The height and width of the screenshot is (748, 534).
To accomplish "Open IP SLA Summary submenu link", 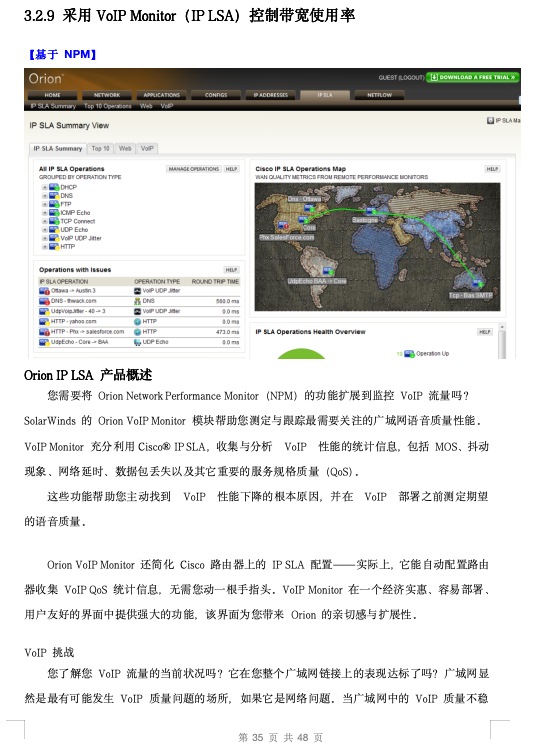I will (x=53, y=106).
